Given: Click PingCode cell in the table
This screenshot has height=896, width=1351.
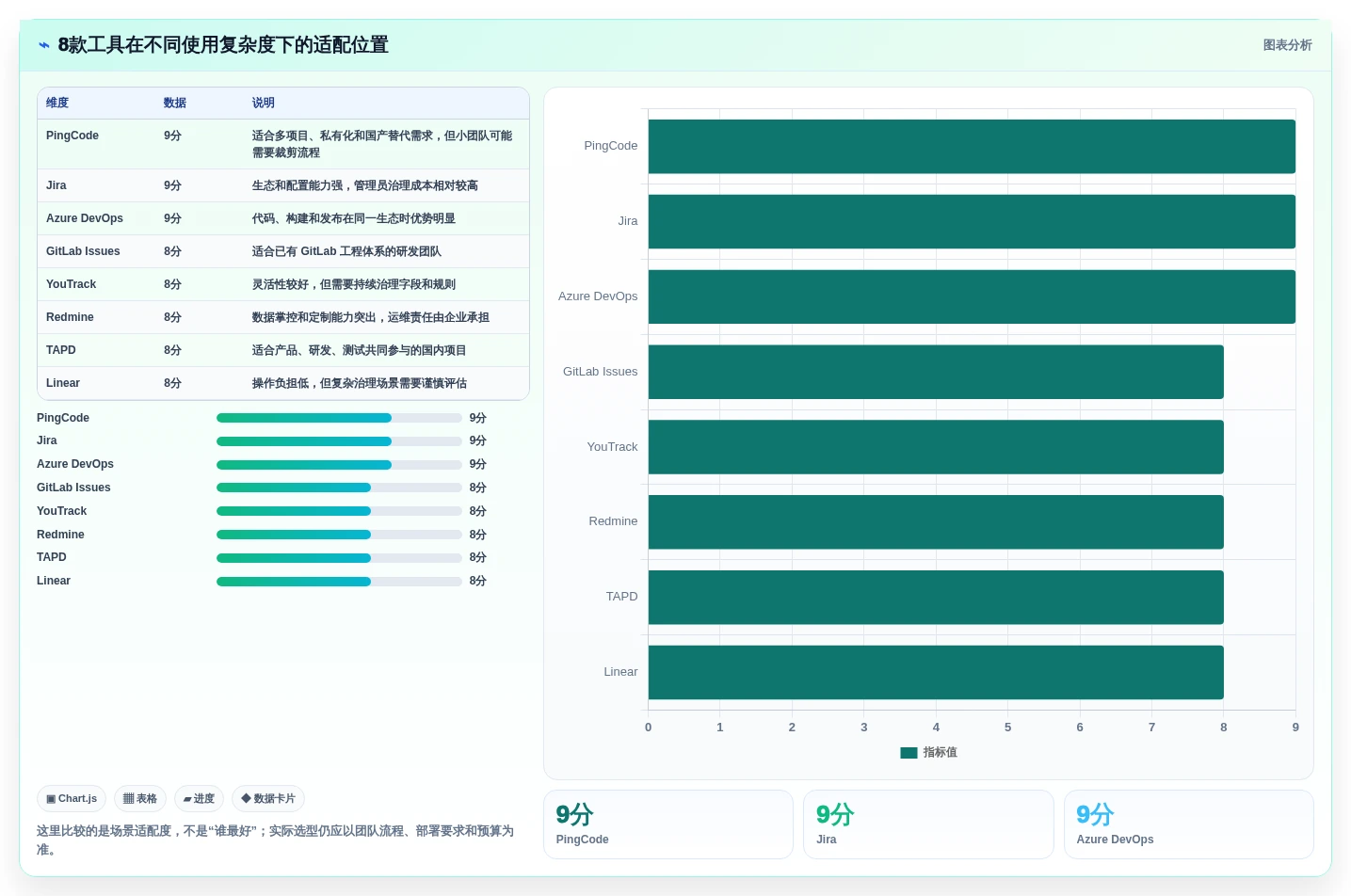Looking at the screenshot, I should 72,136.
